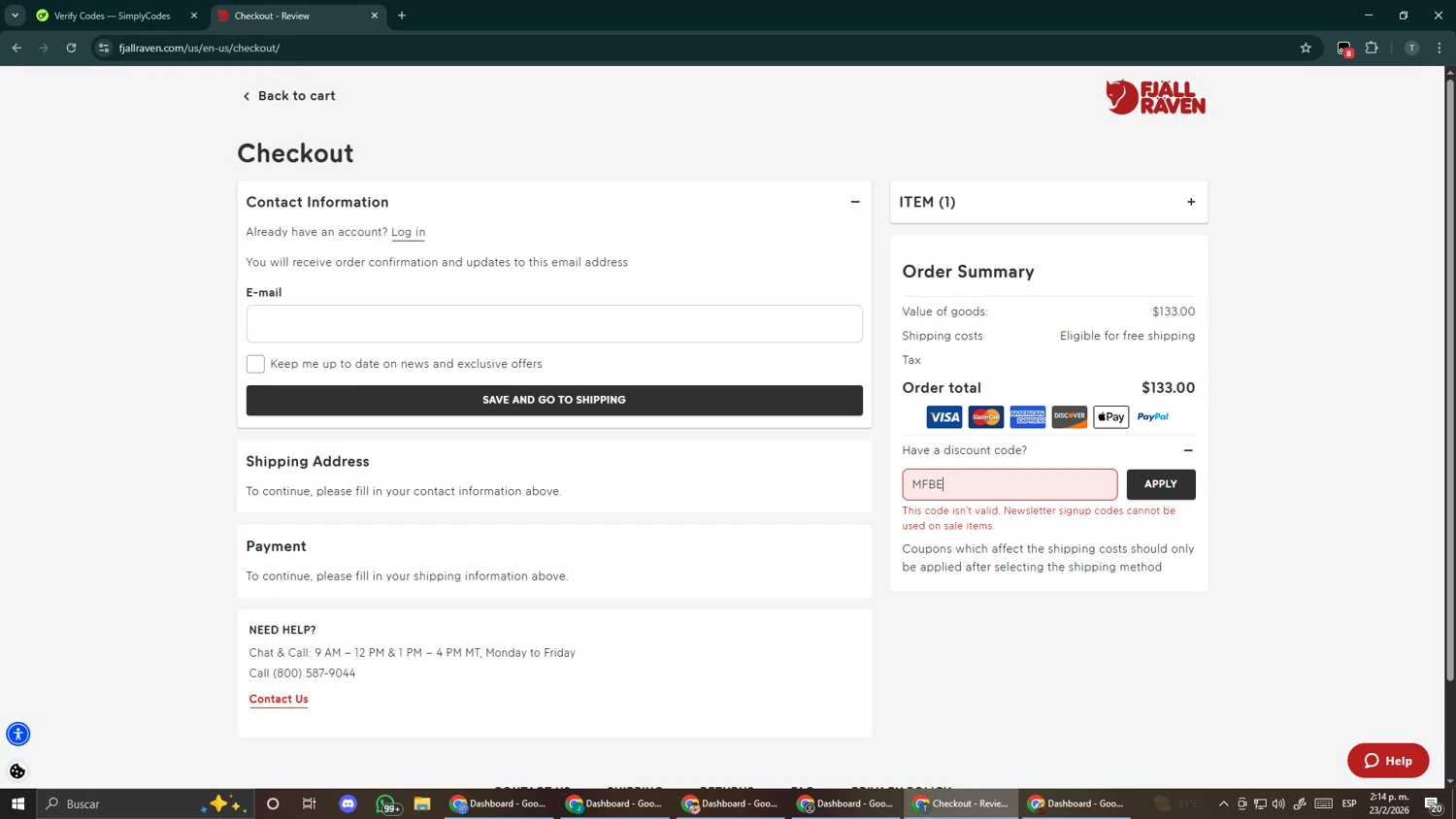Click the ESP language indicator
Viewport: 1456px width, 819px height.
pos(1349,803)
